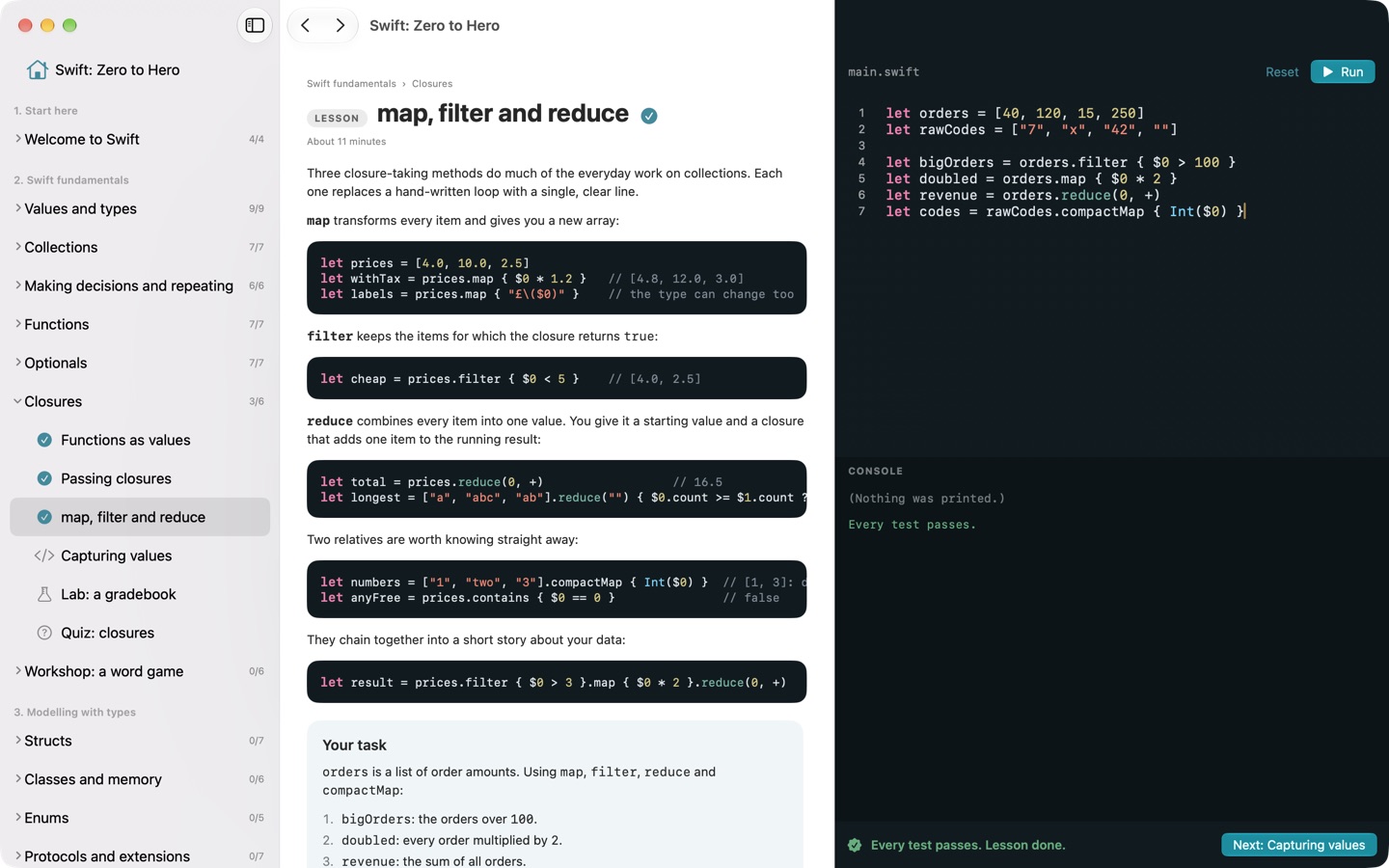Collapse the Closures section
The image size is (1389, 868).
pyautogui.click(x=17, y=401)
